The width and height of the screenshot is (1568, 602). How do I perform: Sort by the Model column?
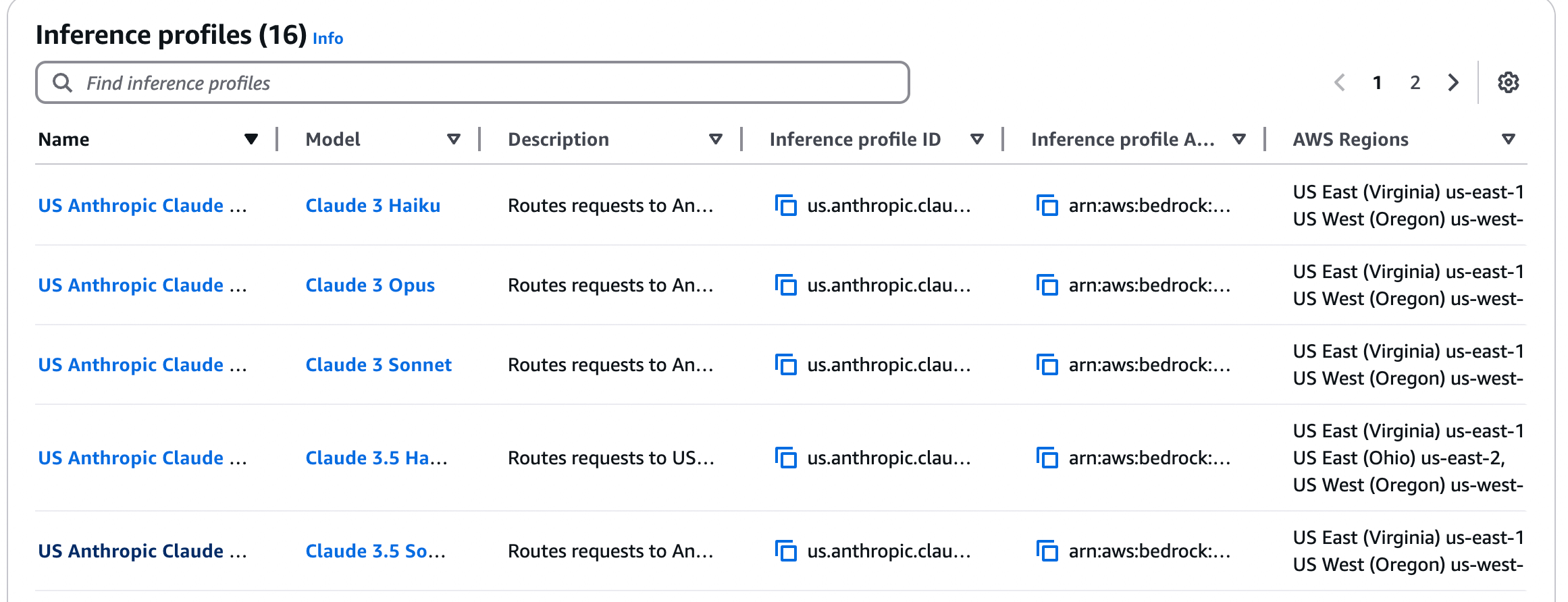click(x=454, y=139)
